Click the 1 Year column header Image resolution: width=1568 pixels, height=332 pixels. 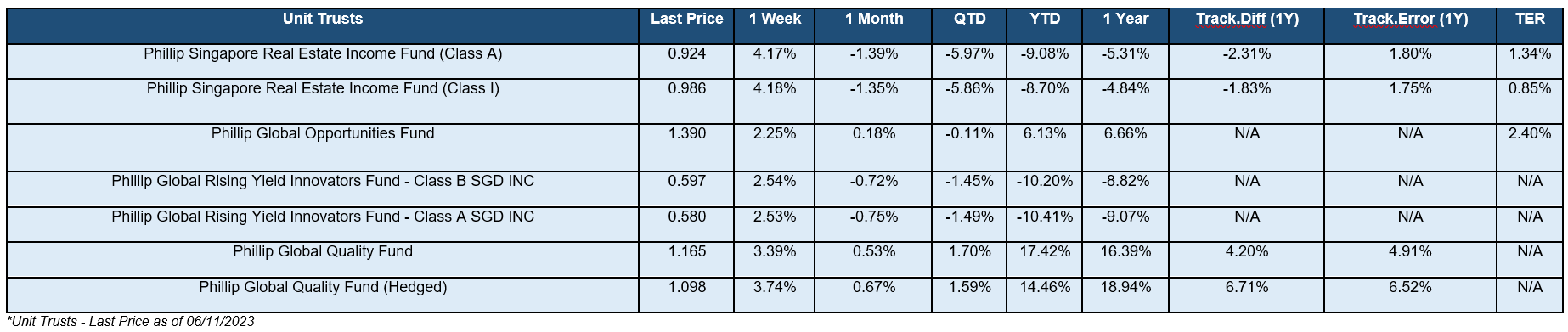coord(1125,26)
